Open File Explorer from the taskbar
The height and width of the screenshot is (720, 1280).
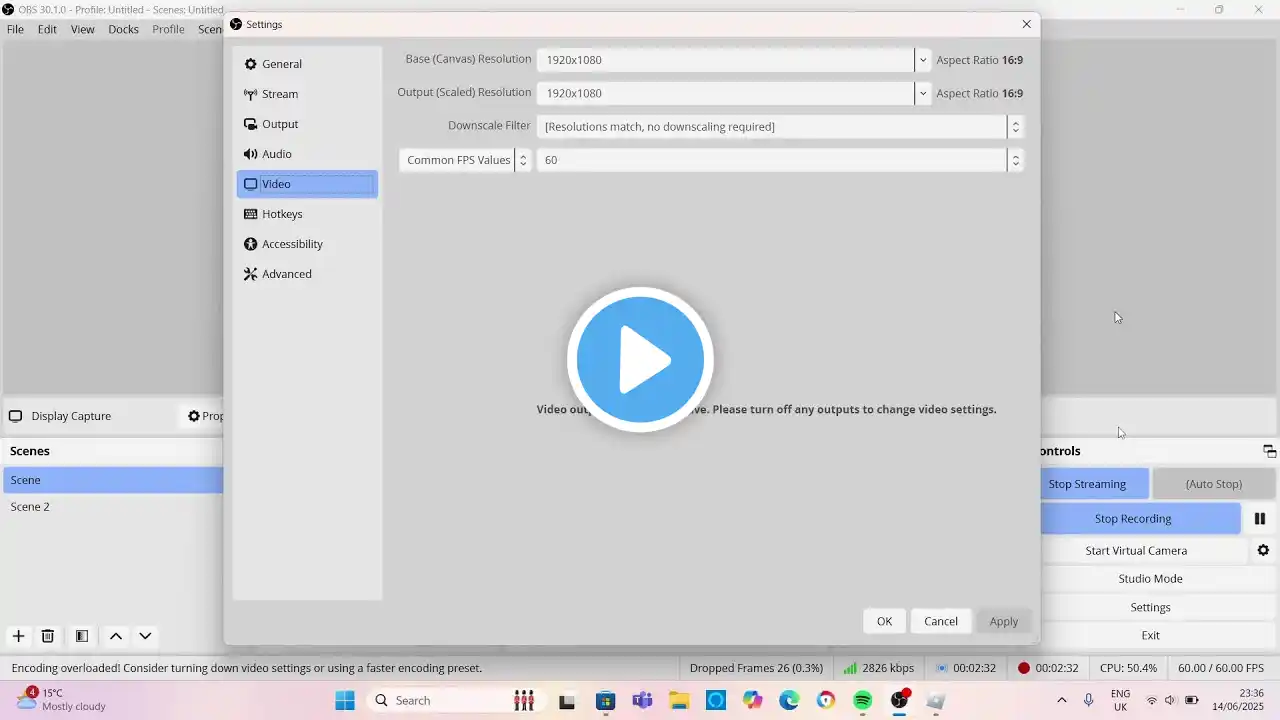coord(679,700)
